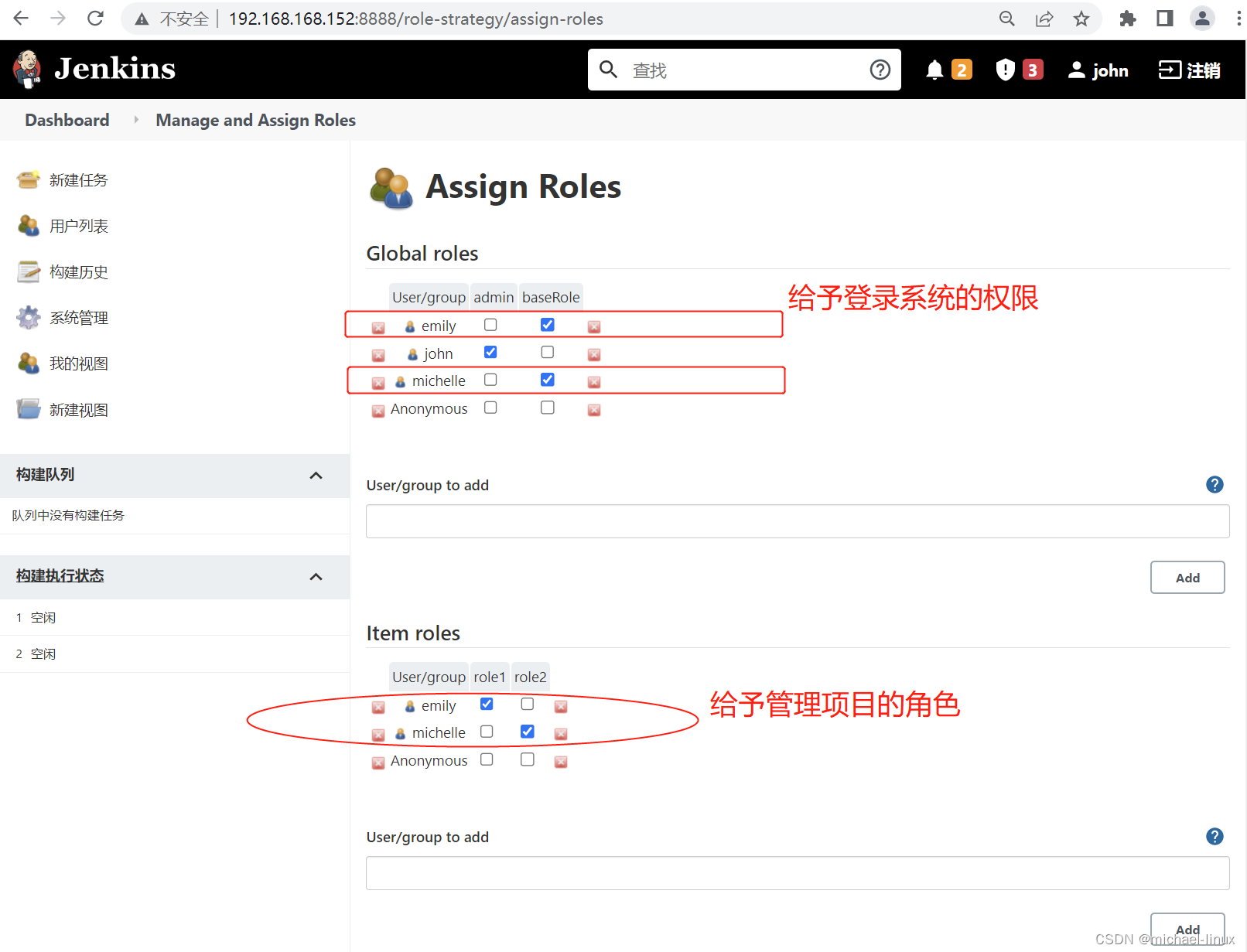The height and width of the screenshot is (952, 1247).
Task: Uncheck role1 for emily in Item roles
Action: pos(487,704)
